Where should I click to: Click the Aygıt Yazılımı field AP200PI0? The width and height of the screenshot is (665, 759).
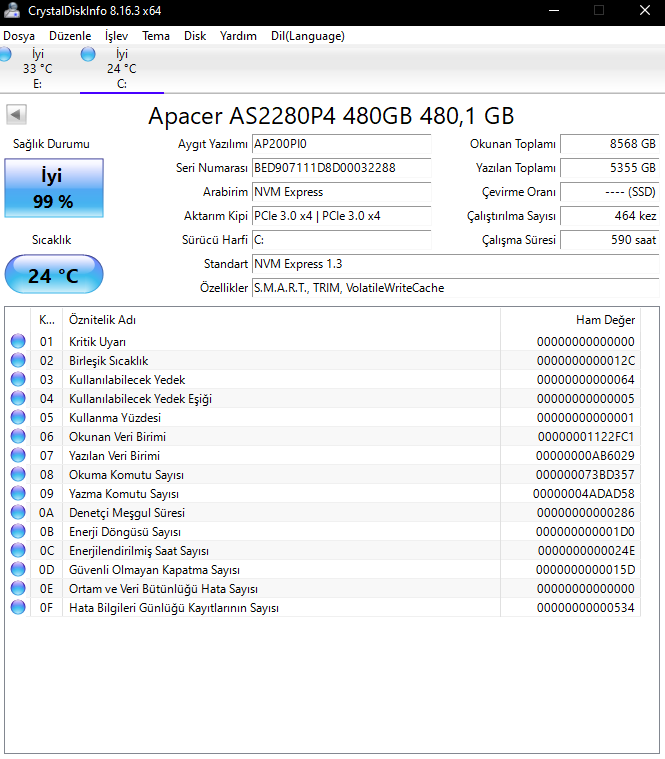coord(342,144)
